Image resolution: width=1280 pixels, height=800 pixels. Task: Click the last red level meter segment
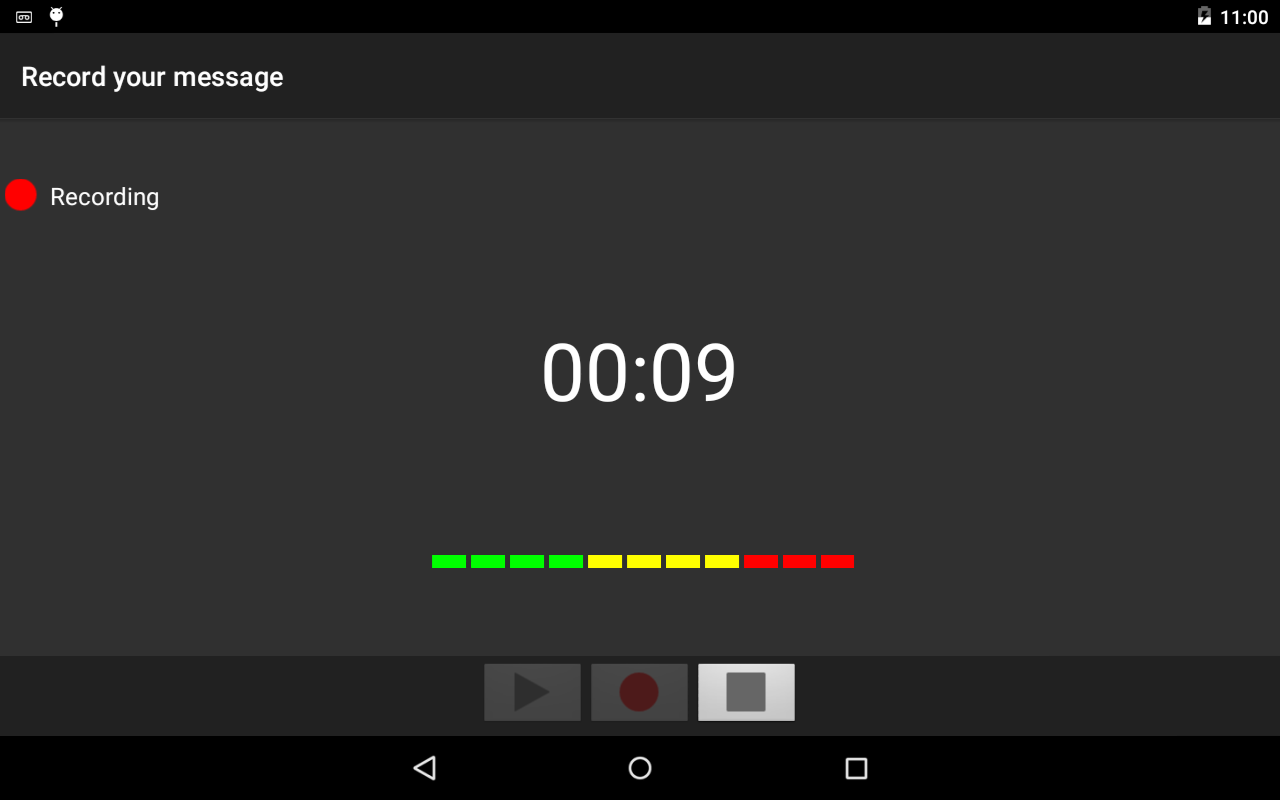(x=838, y=562)
